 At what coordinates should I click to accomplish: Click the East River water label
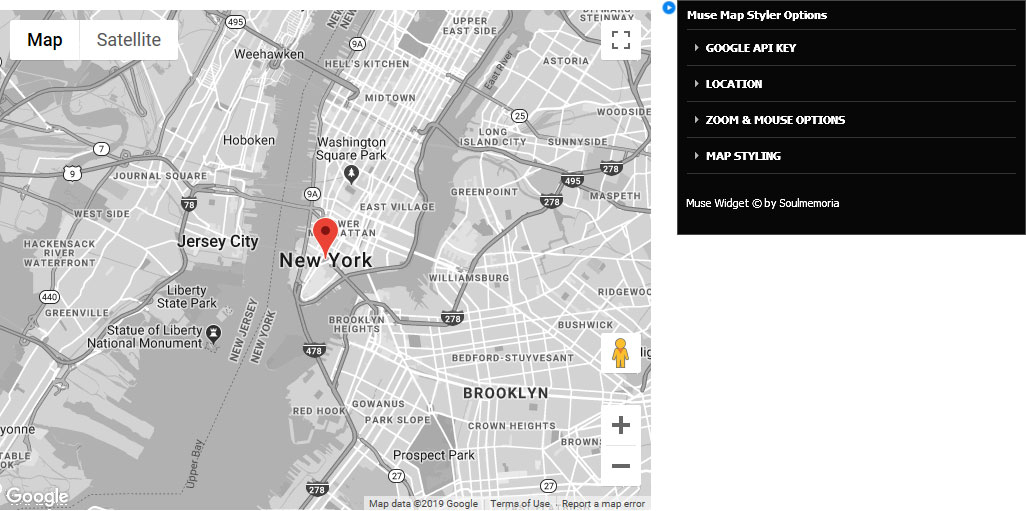point(498,69)
